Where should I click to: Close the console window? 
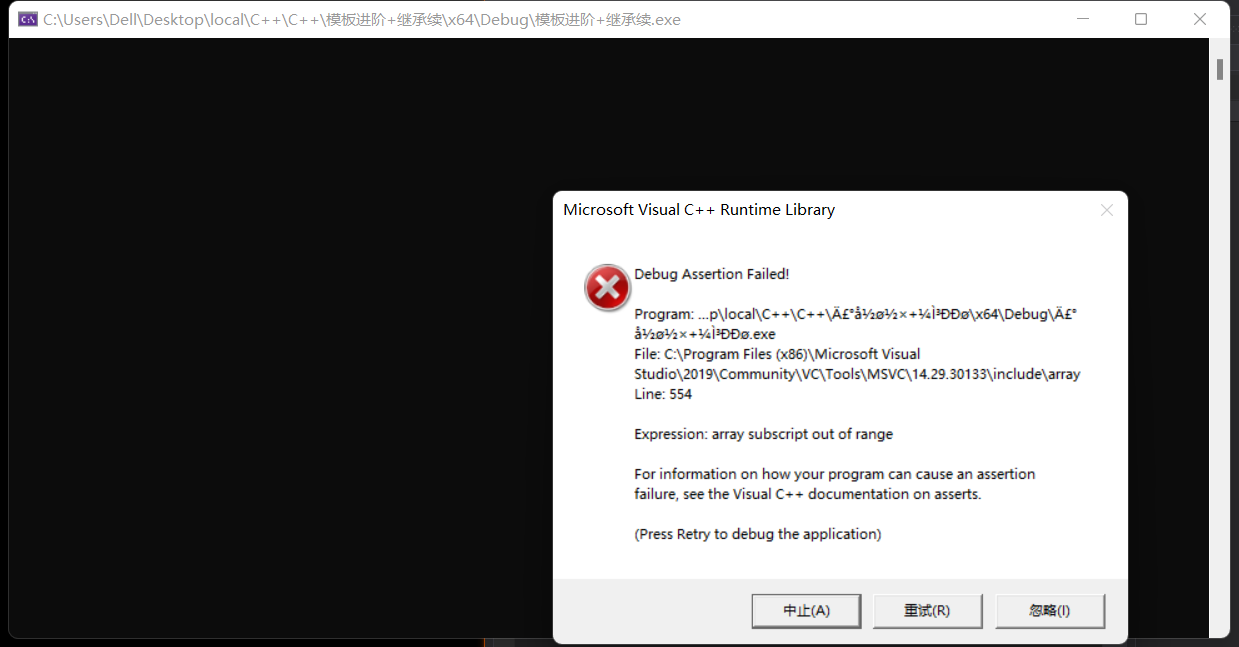pos(1200,19)
